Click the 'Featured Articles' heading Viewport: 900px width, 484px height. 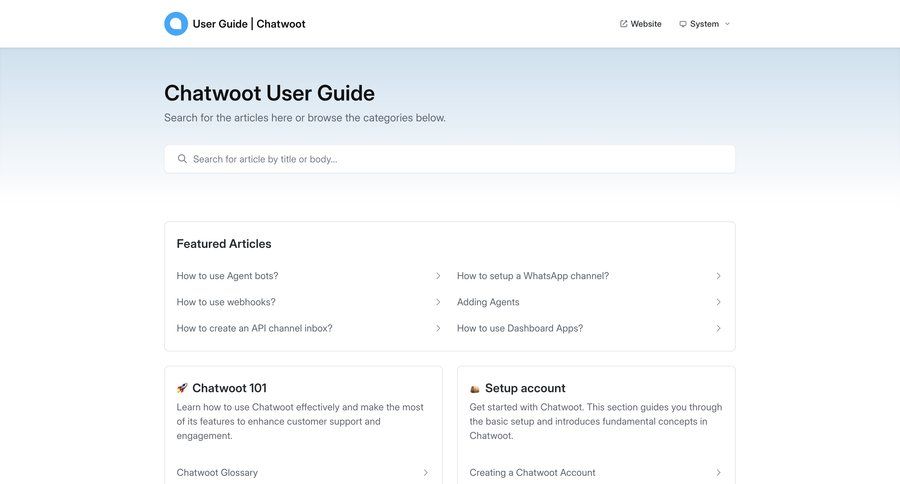pyautogui.click(x=224, y=243)
